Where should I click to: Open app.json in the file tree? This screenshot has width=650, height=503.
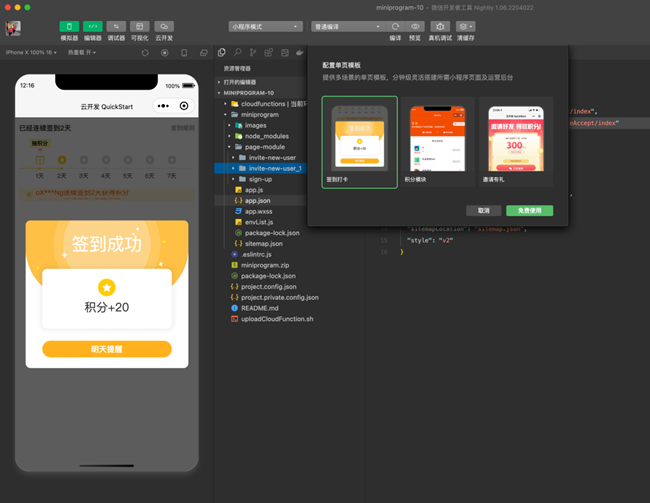(257, 200)
